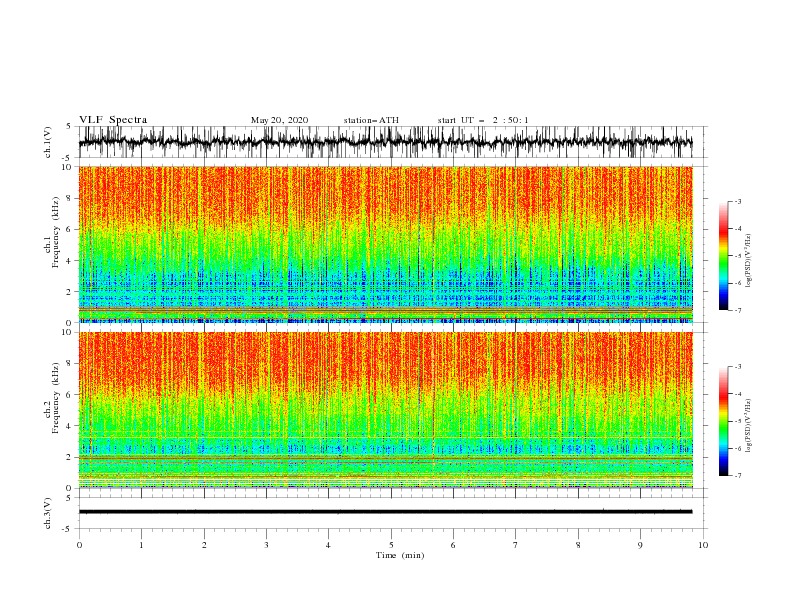The height and width of the screenshot is (612, 792).
Task: Click the 'start UT = 2 :50: 1' label
Action: click(x=483, y=120)
